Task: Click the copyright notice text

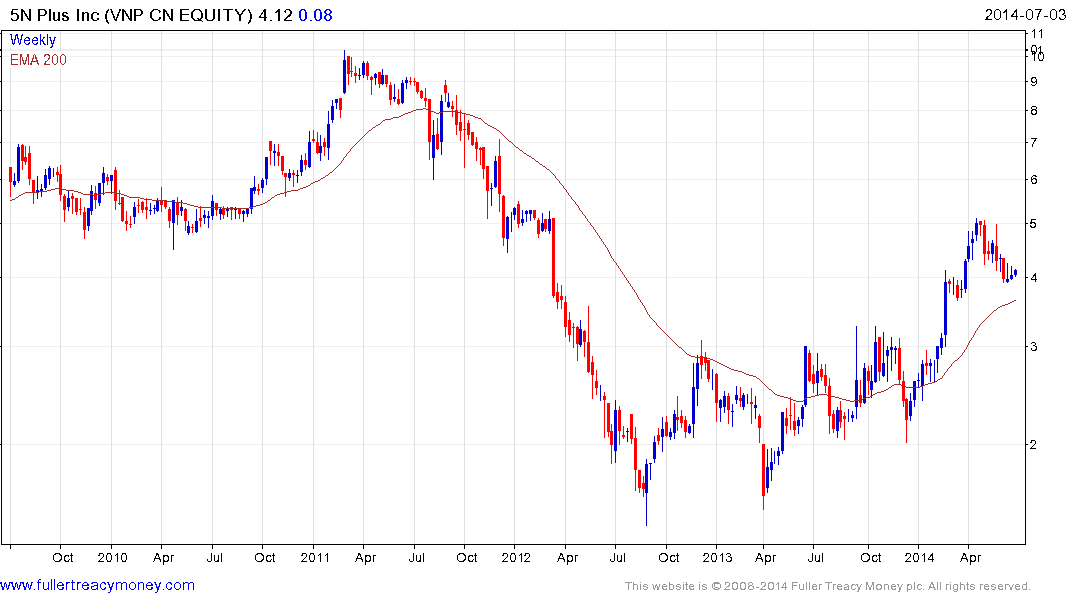Action: 828,586
